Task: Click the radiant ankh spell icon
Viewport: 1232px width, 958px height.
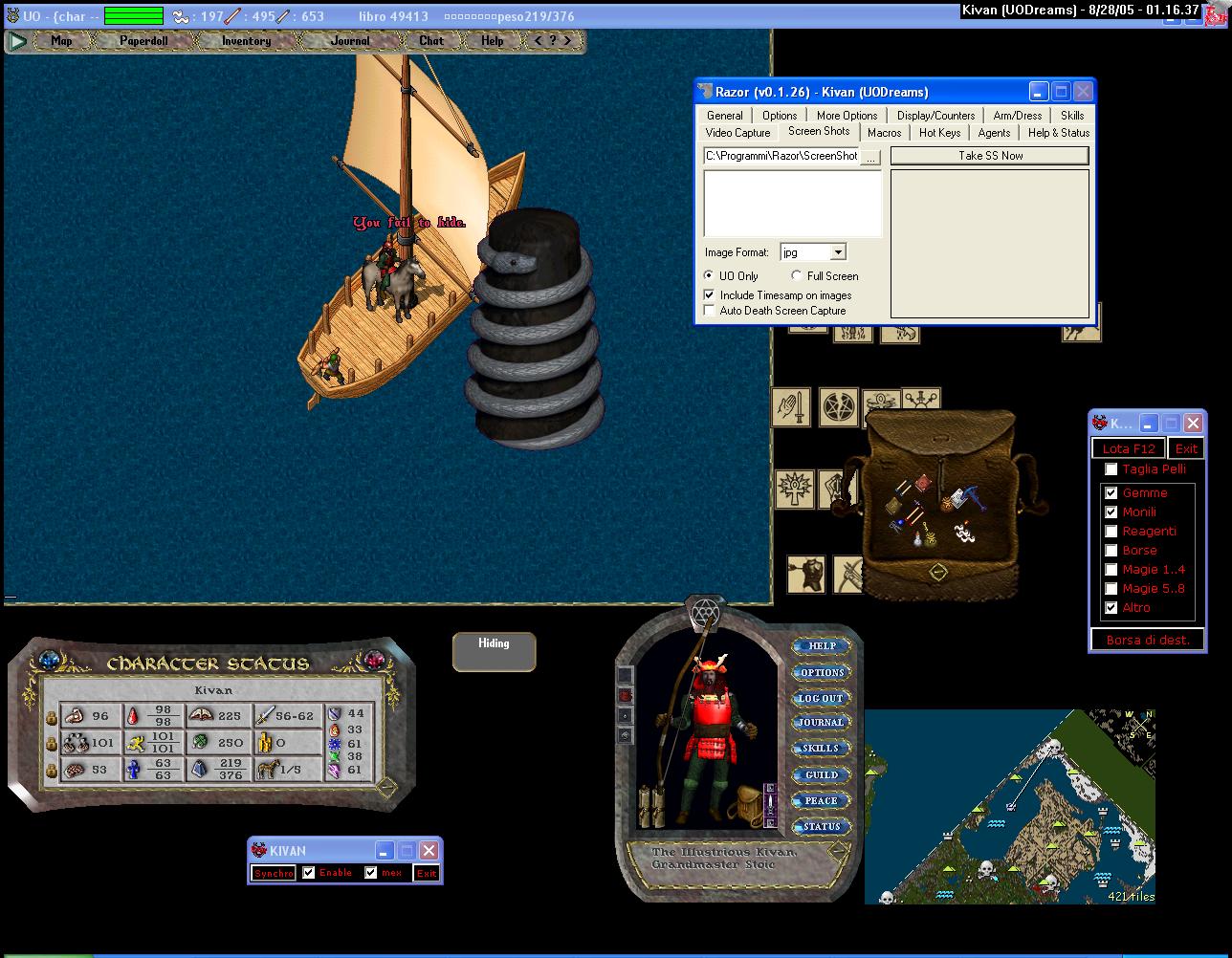Action: pos(795,490)
